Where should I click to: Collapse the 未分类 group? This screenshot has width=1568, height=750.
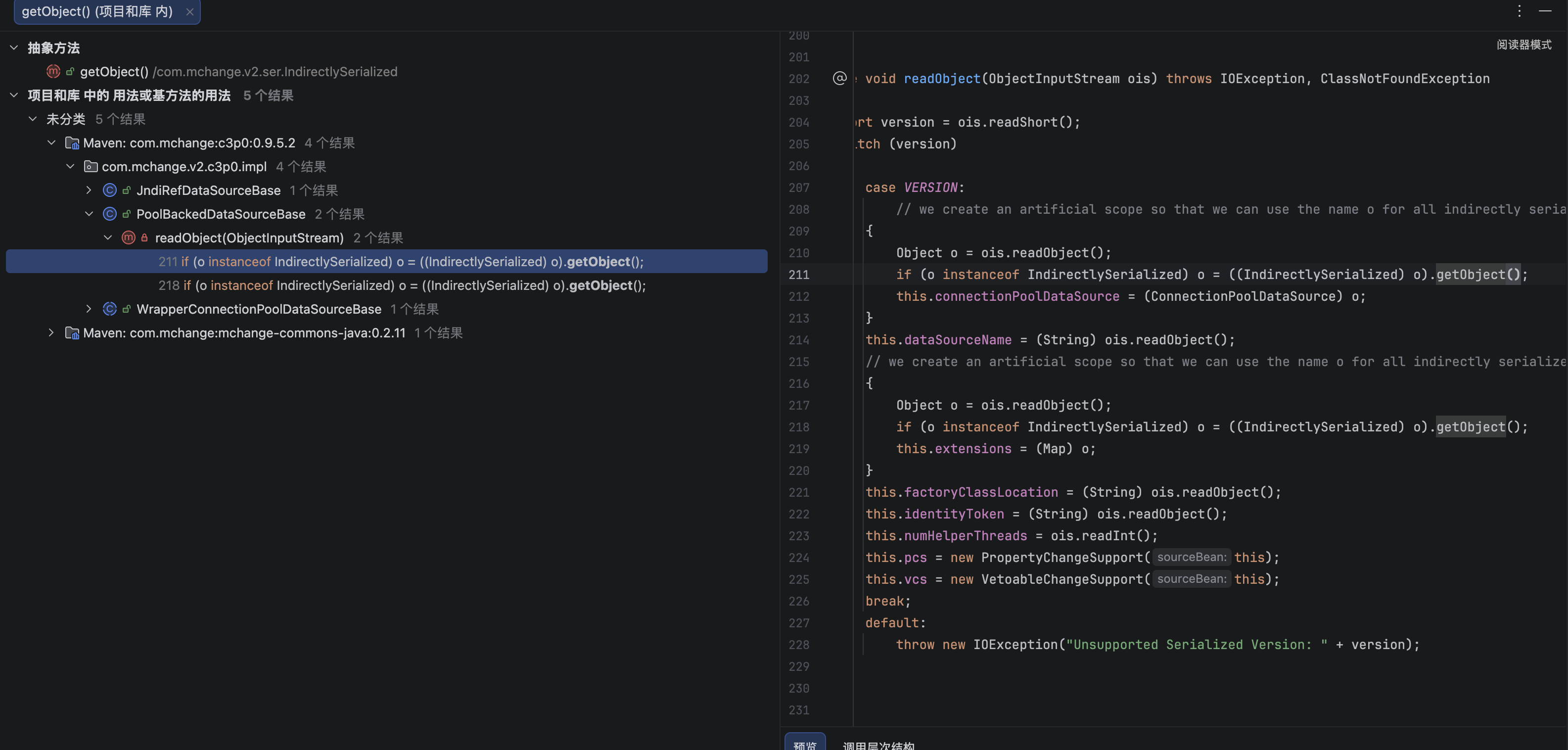33,119
